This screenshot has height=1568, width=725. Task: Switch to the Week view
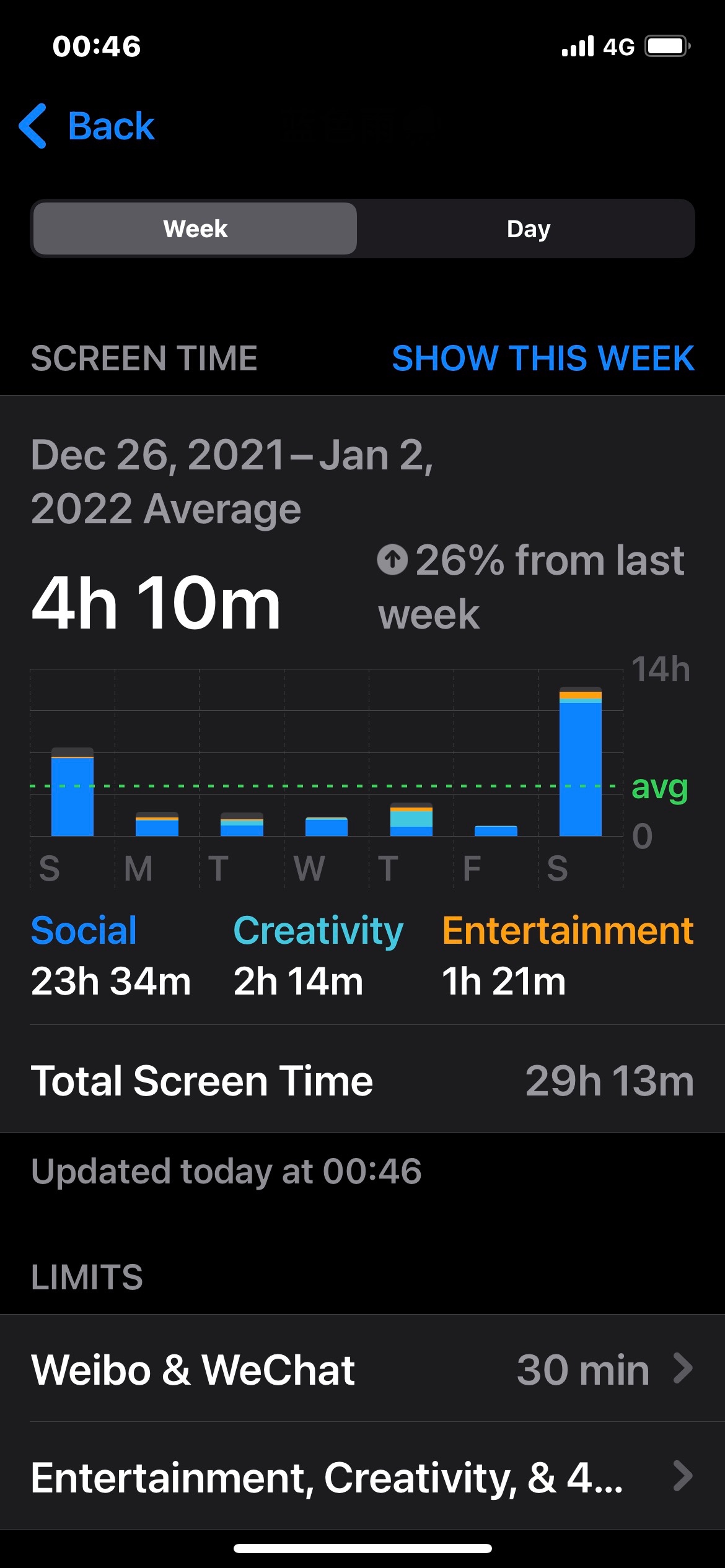[195, 229]
